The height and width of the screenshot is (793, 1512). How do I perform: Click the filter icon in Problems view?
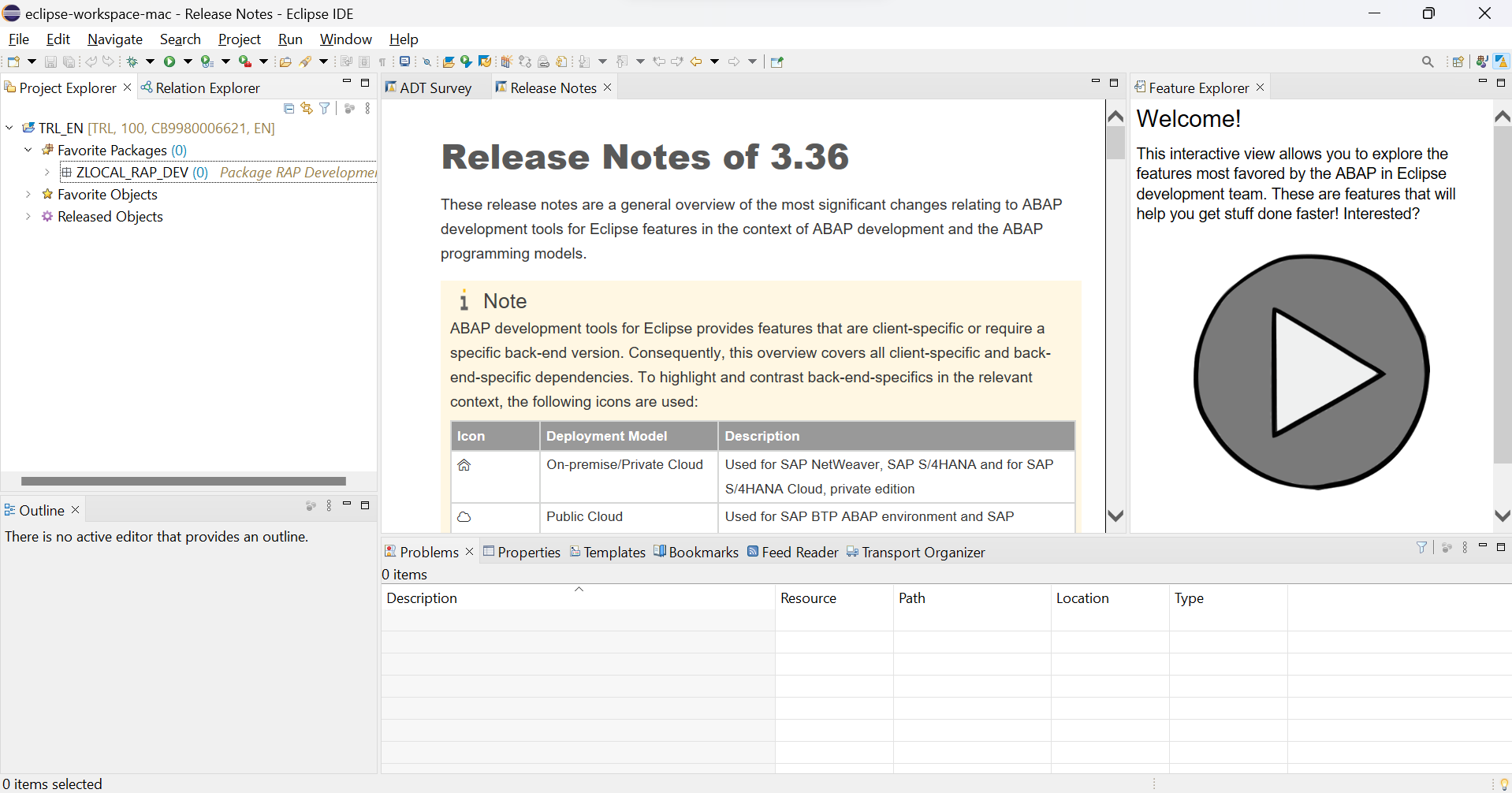(1421, 548)
